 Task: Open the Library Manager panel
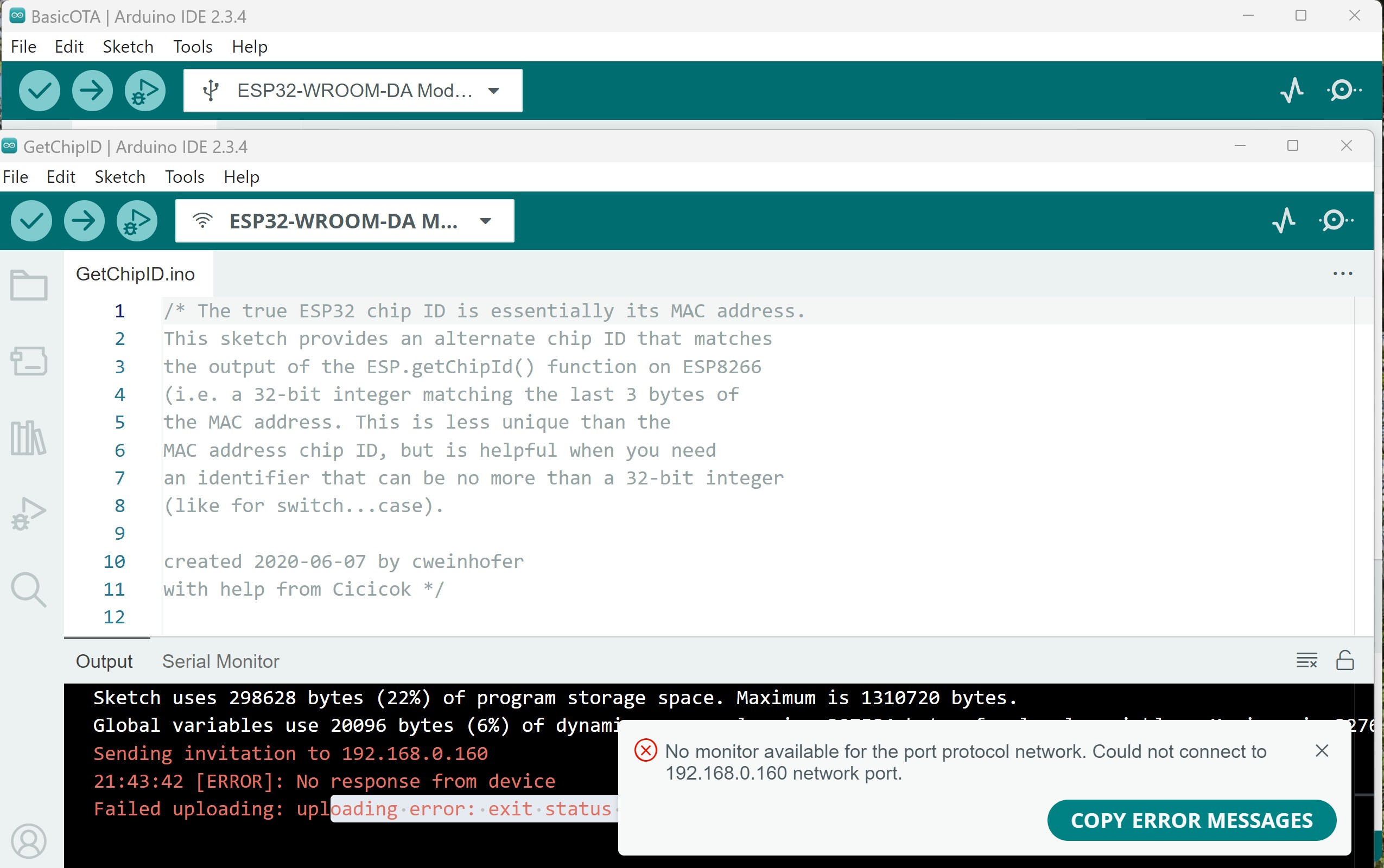pyautogui.click(x=28, y=438)
